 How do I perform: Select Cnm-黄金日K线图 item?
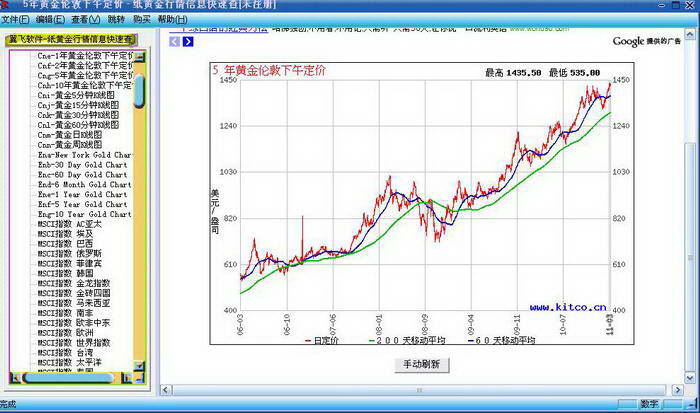click(70, 135)
